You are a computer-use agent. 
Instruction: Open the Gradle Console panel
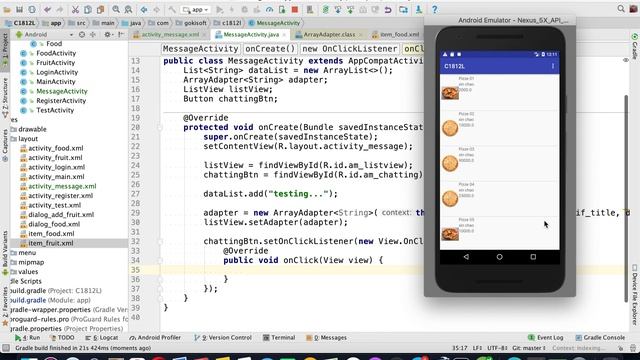(x=600, y=338)
